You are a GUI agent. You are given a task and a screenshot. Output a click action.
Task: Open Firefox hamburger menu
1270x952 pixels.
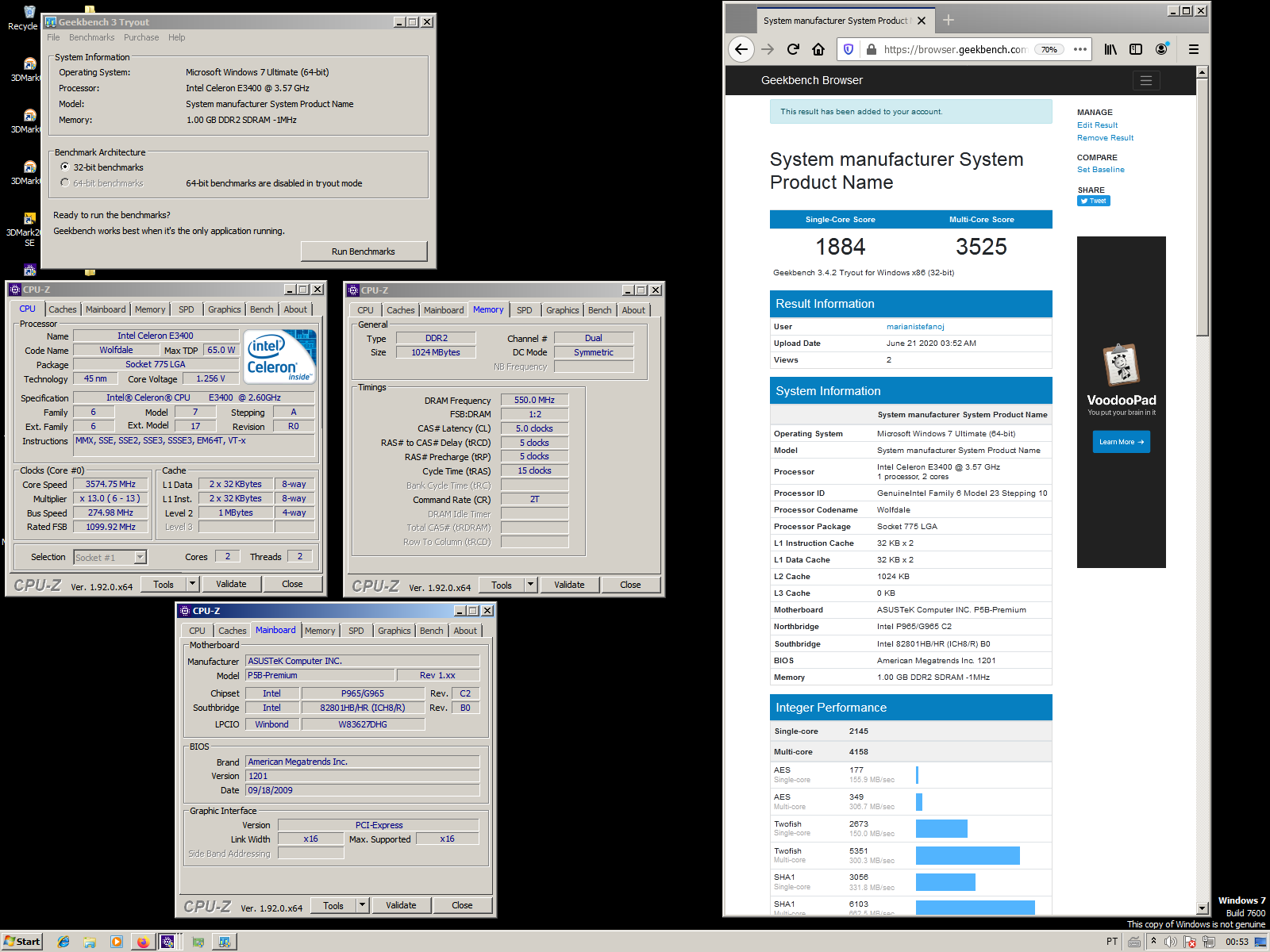1193,49
